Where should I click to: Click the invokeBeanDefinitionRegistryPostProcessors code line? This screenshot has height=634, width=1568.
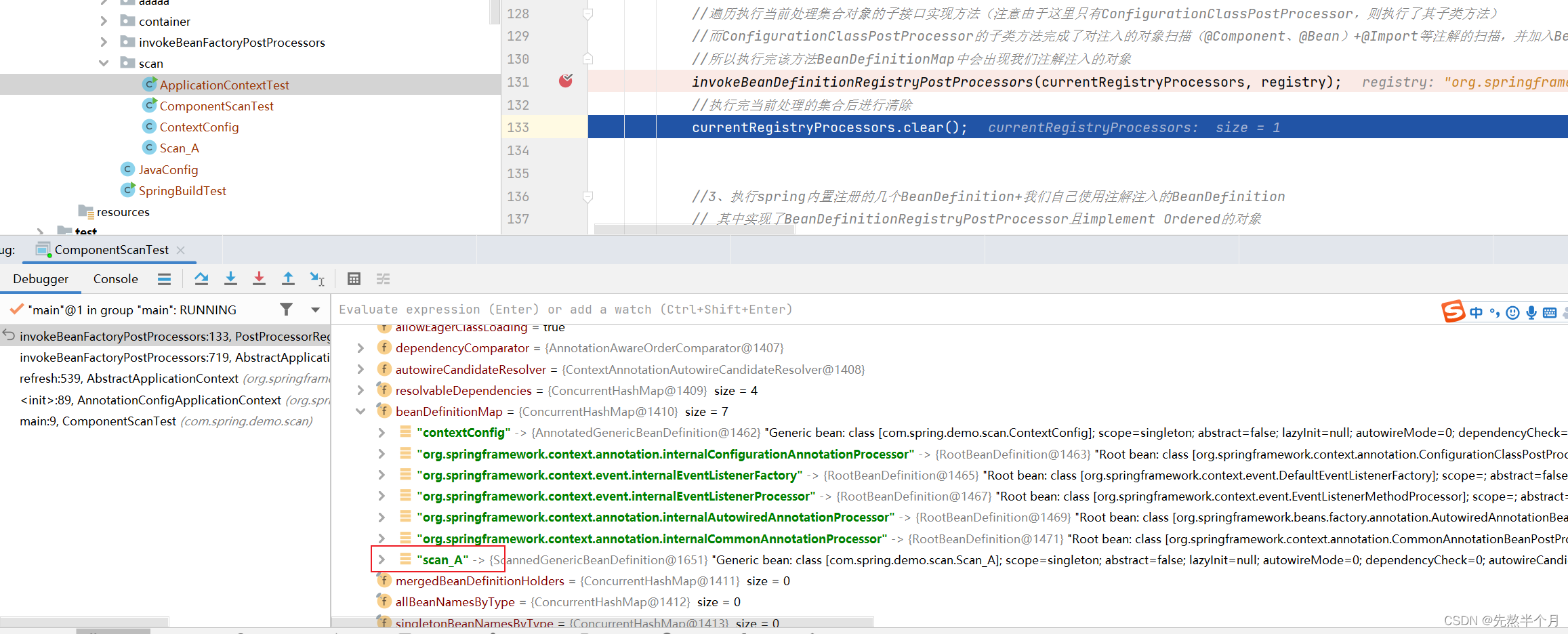click(x=1016, y=82)
